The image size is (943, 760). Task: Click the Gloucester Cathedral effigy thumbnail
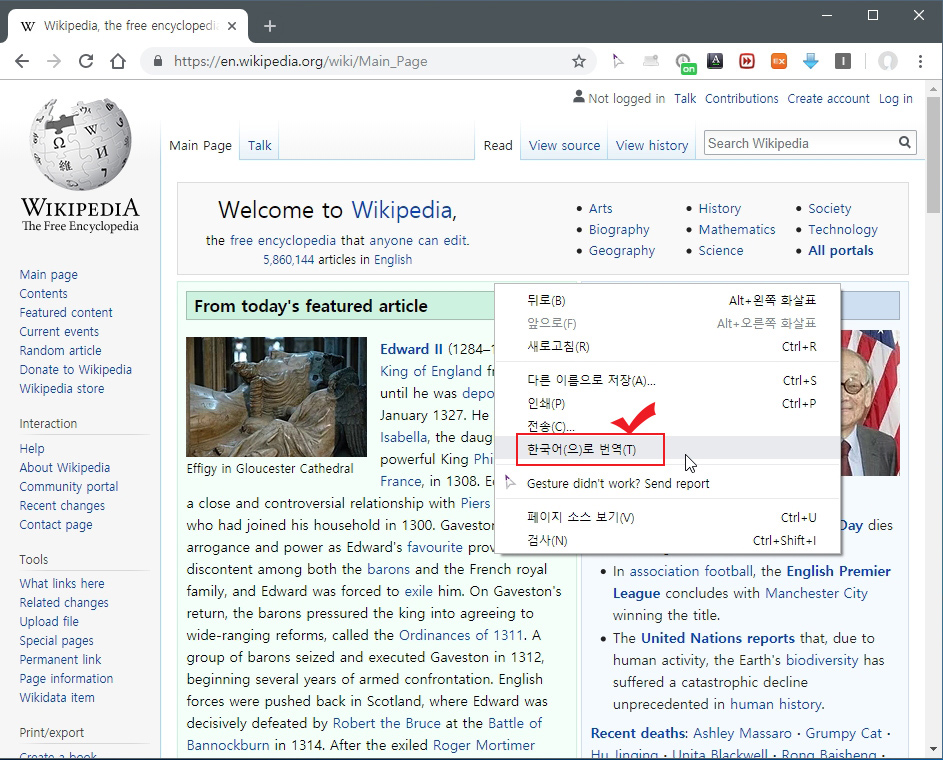(x=276, y=397)
